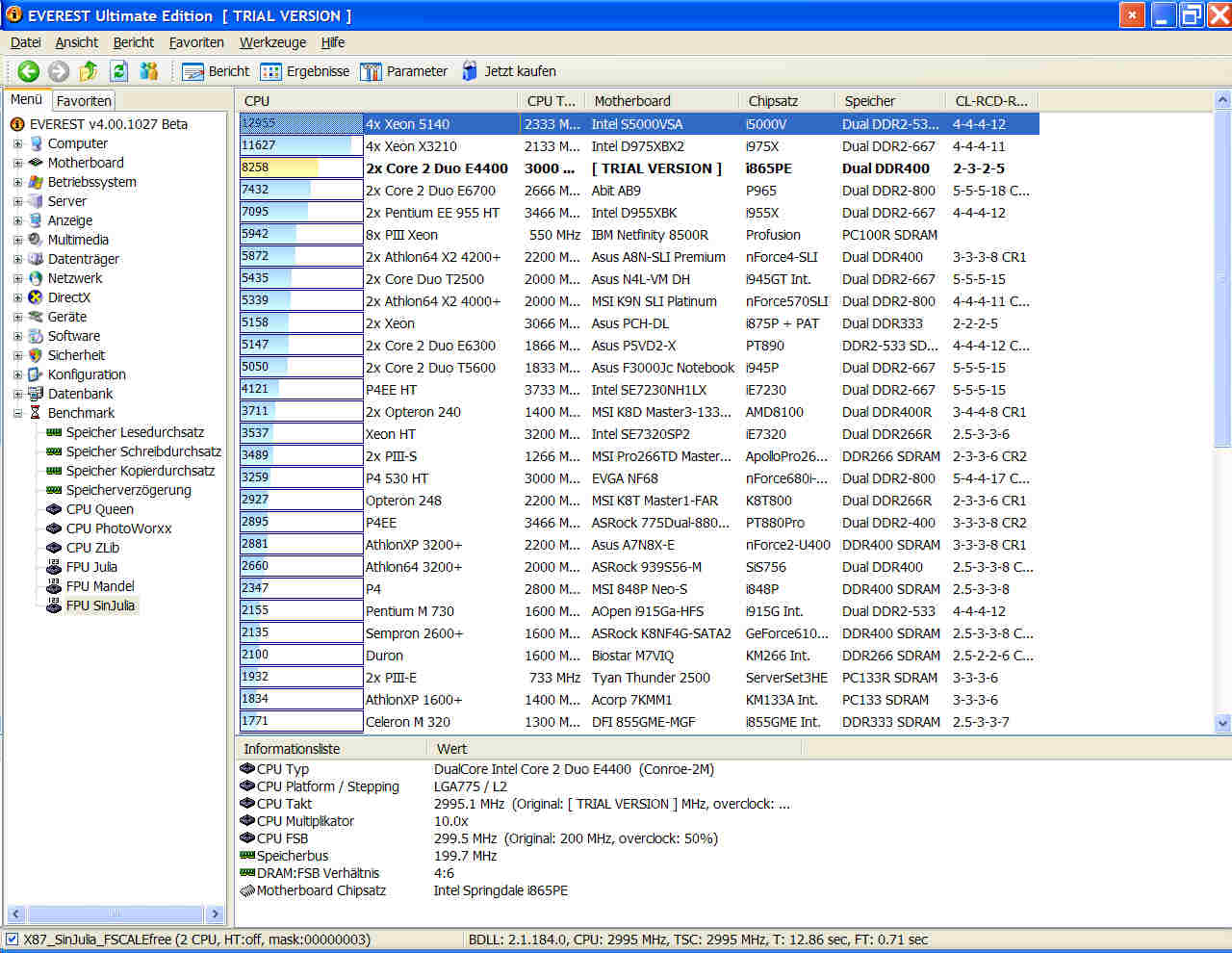Click the green Back arrow toolbar icon
The width and height of the screenshot is (1232, 953).
click(x=29, y=71)
